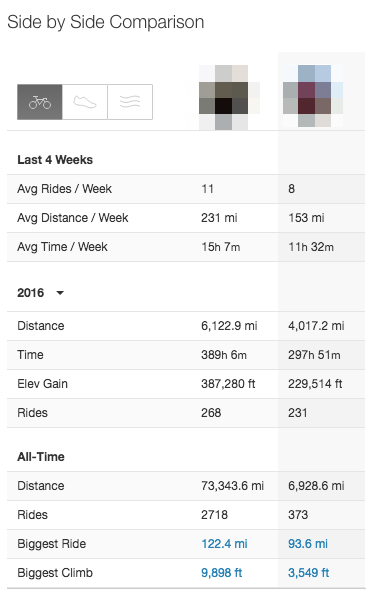Click the 73,343.6 mi all-time distance

pos(232,486)
